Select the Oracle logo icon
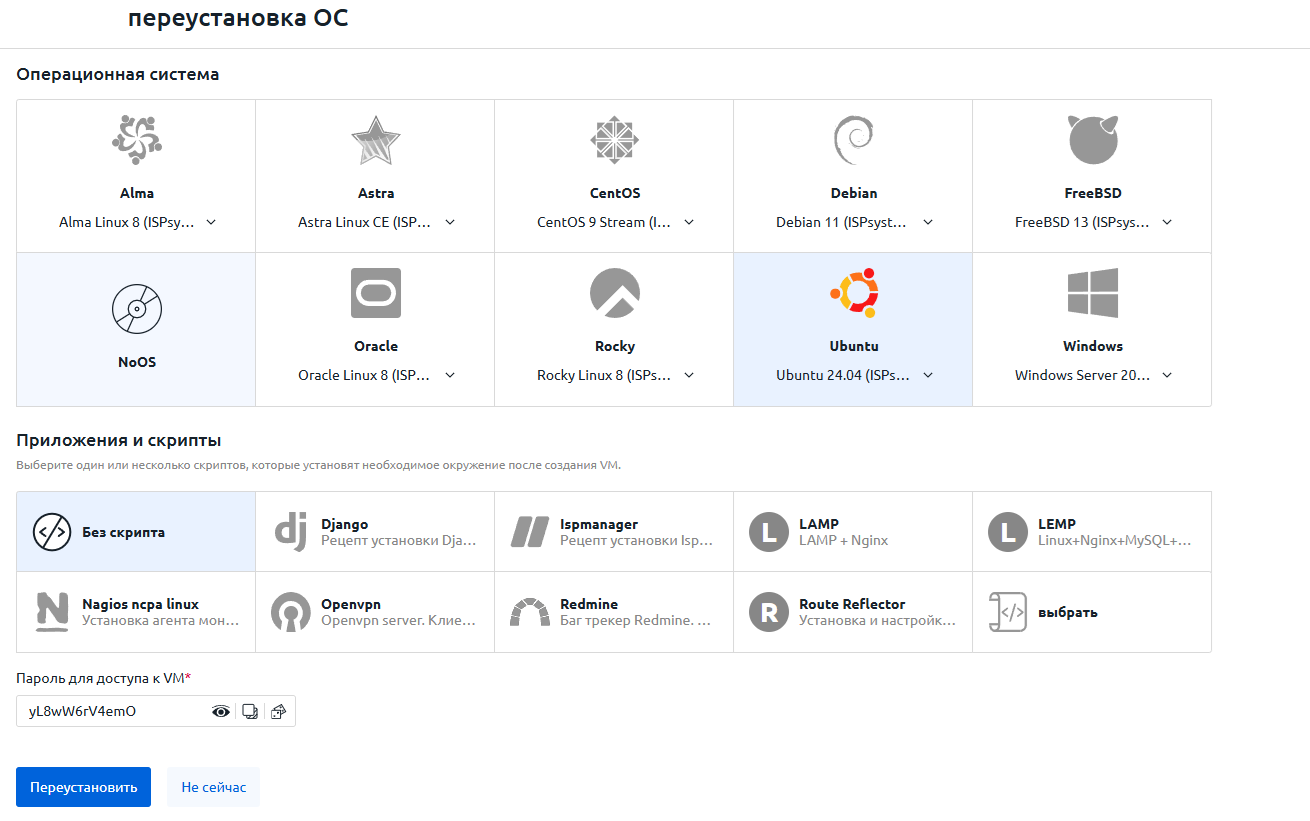1310x821 pixels. pyautogui.click(x=375, y=293)
